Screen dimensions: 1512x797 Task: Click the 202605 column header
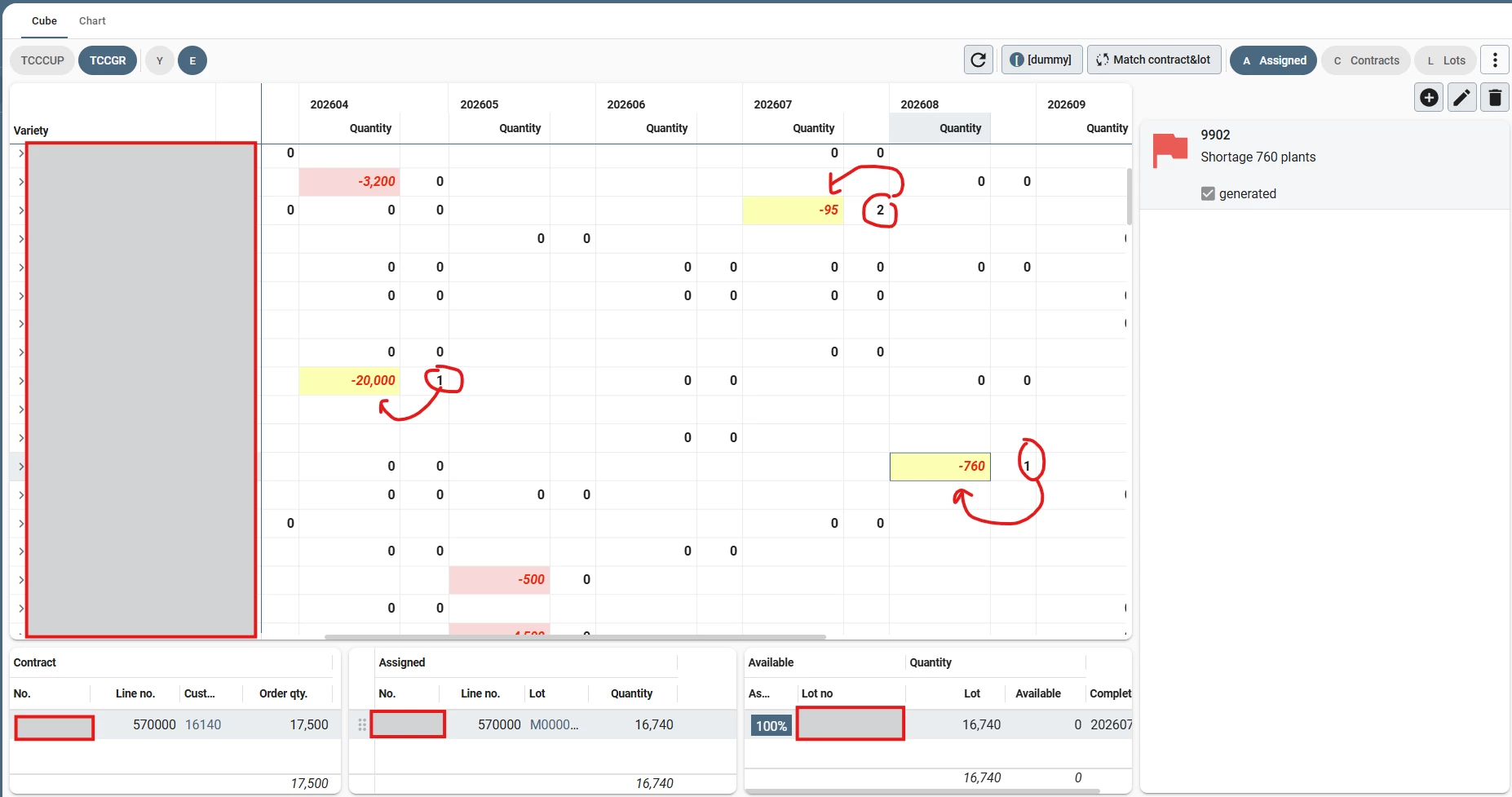coord(480,104)
